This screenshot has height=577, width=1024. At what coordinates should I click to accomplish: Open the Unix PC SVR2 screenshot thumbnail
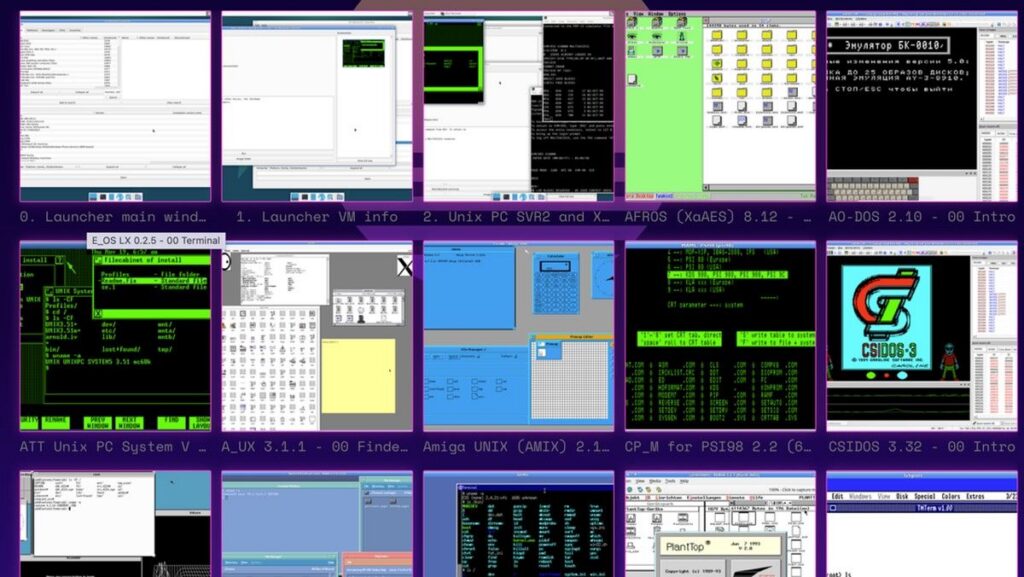(x=519, y=106)
